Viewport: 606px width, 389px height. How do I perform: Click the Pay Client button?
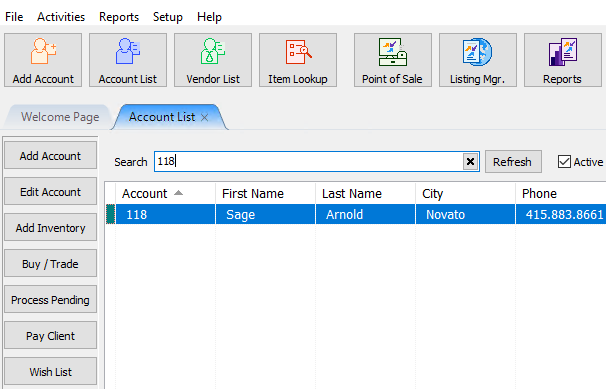pyautogui.click(x=50, y=336)
